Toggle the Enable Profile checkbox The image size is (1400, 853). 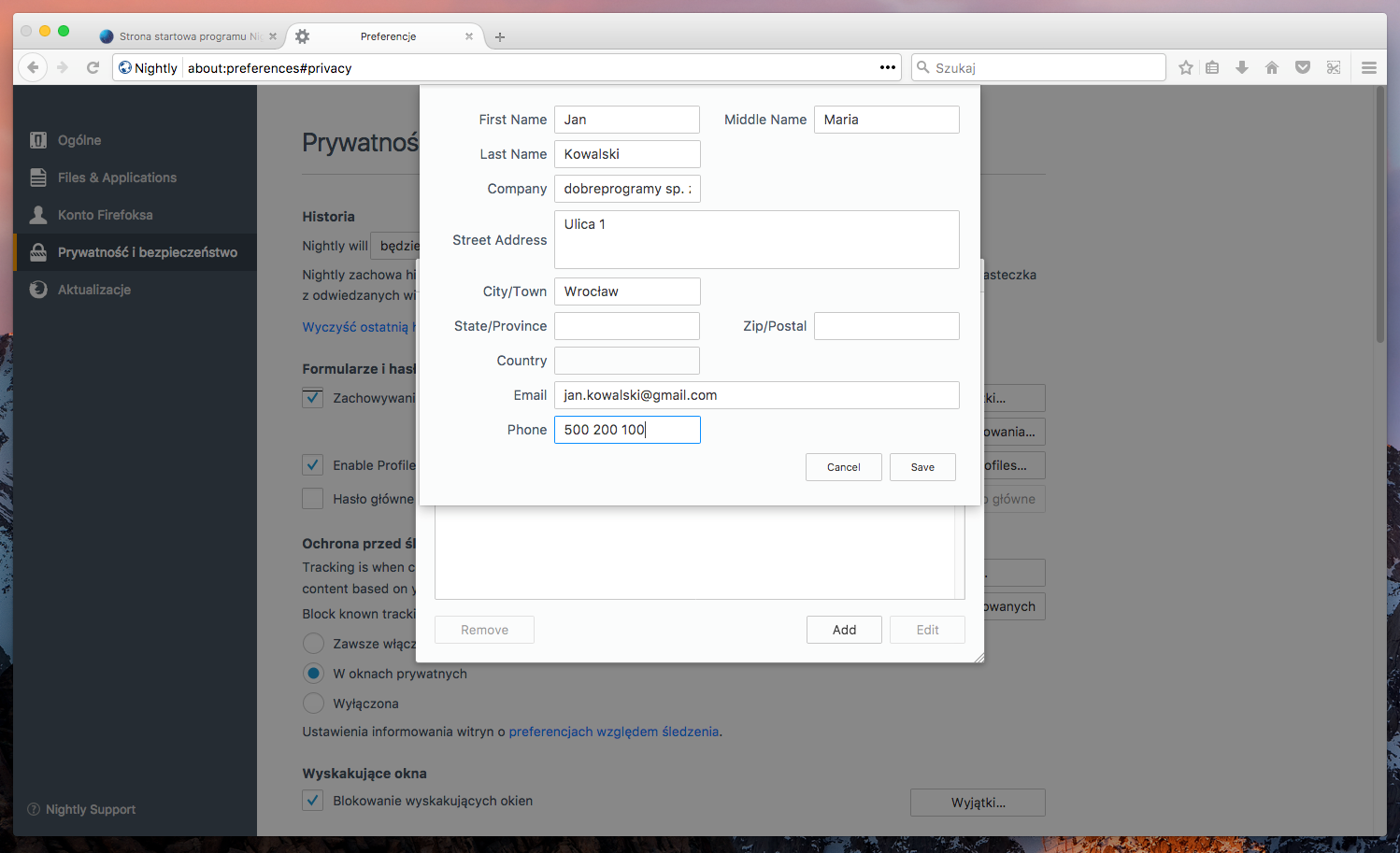(x=313, y=465)
